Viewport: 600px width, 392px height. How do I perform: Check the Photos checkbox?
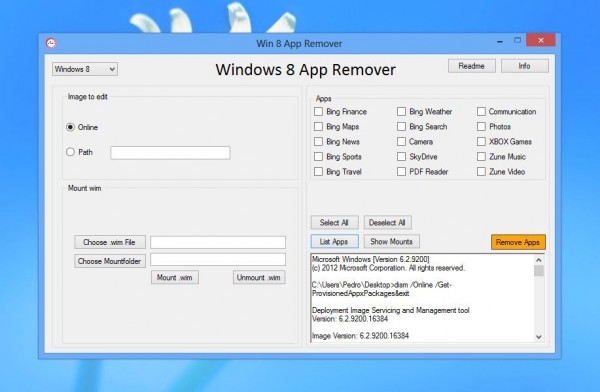pyautogui.click(x=481, y=126)
